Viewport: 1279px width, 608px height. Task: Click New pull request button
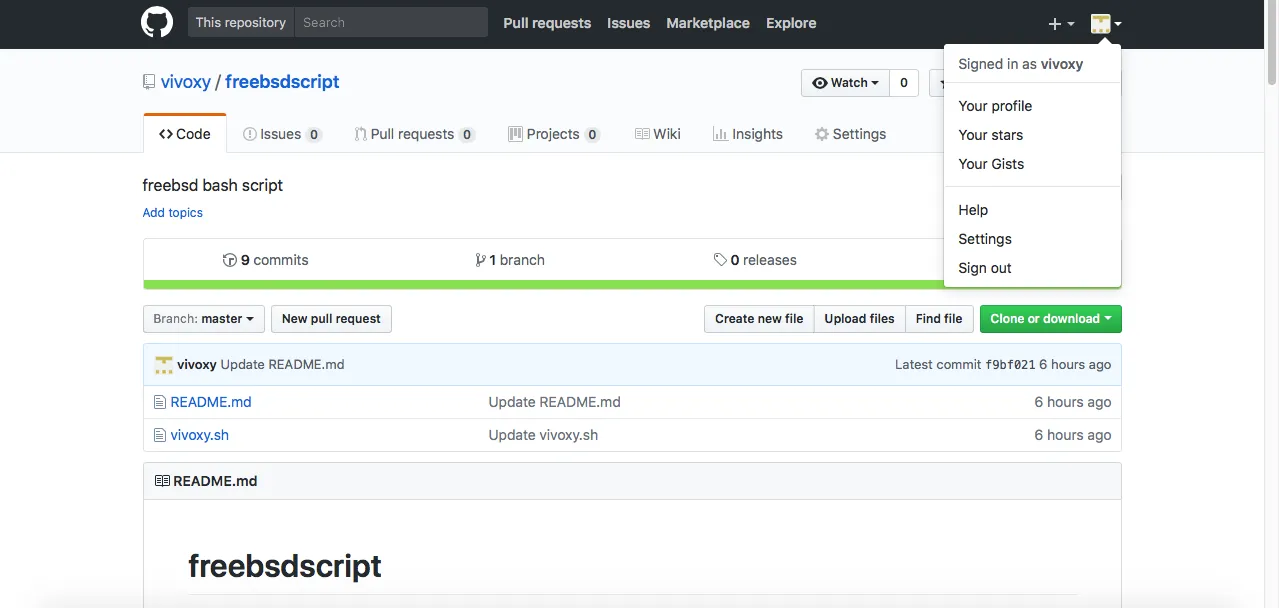pyautogui.click(x=331, y=319)
